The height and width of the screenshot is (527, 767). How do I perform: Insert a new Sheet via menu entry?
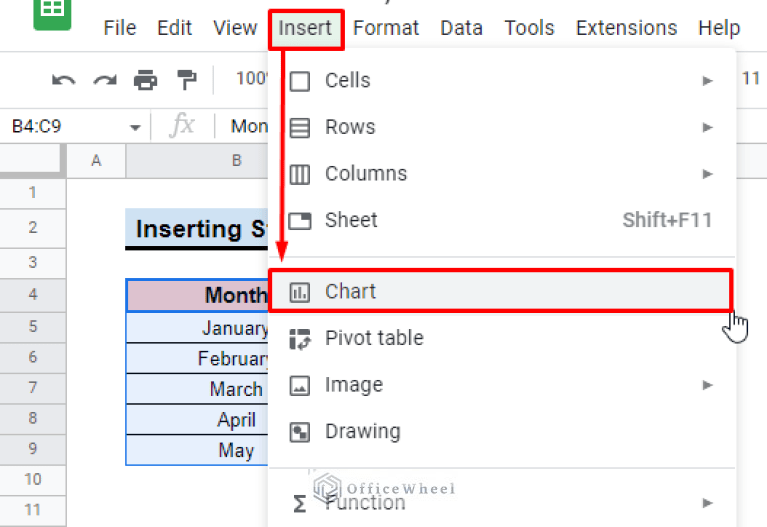351,220
